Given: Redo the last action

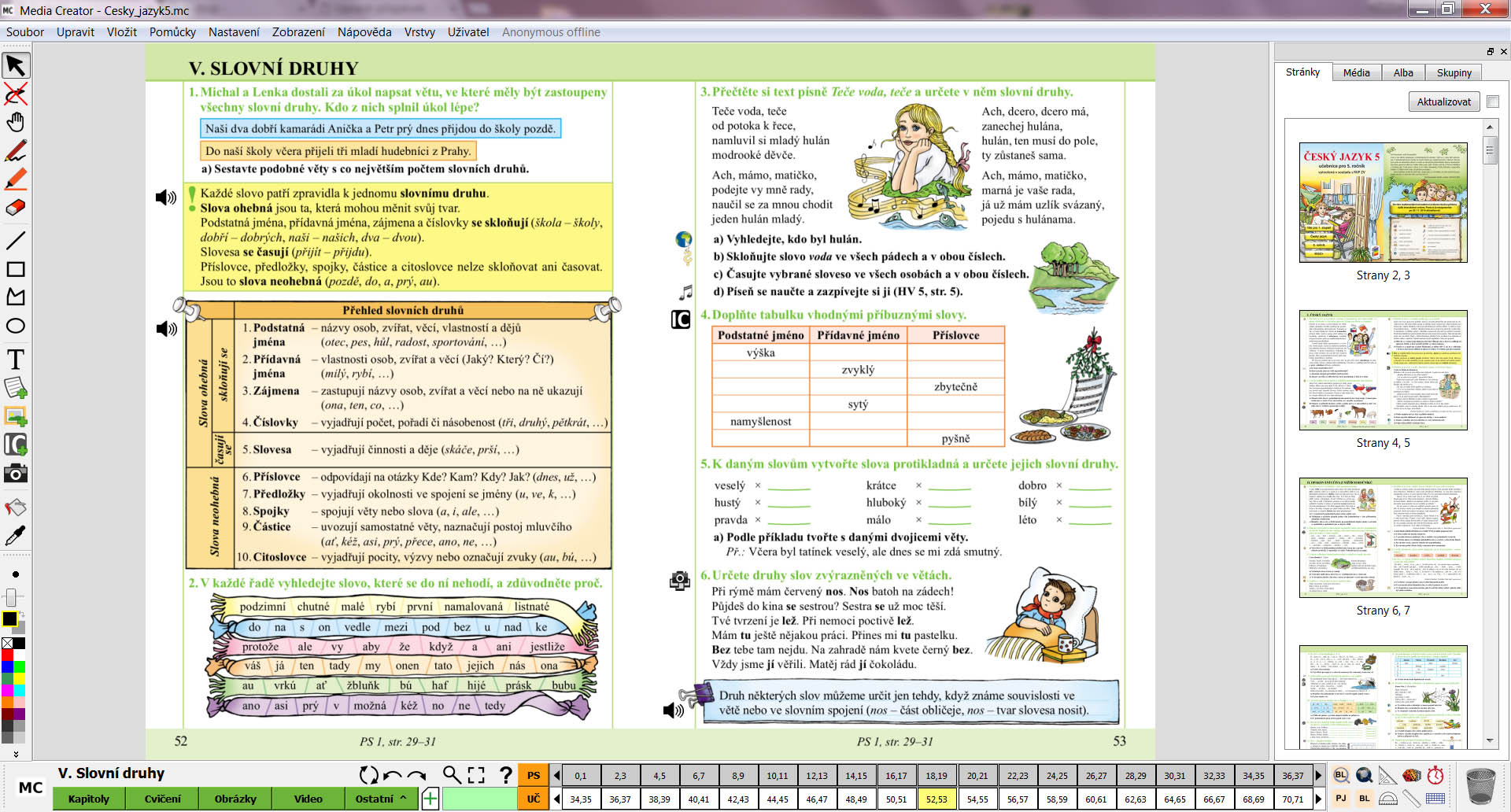Looking at the screenshot, I should coord(417,775).
